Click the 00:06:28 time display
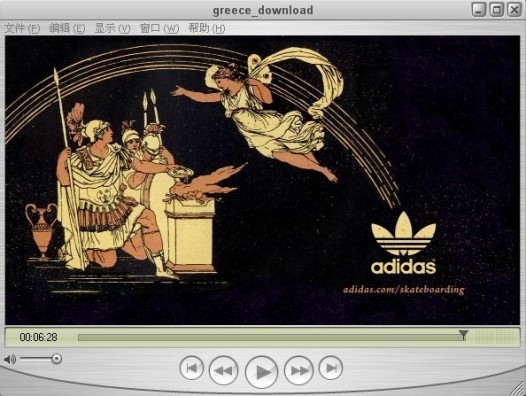Screen dimensions: 526x396 (x=38, y=337)
